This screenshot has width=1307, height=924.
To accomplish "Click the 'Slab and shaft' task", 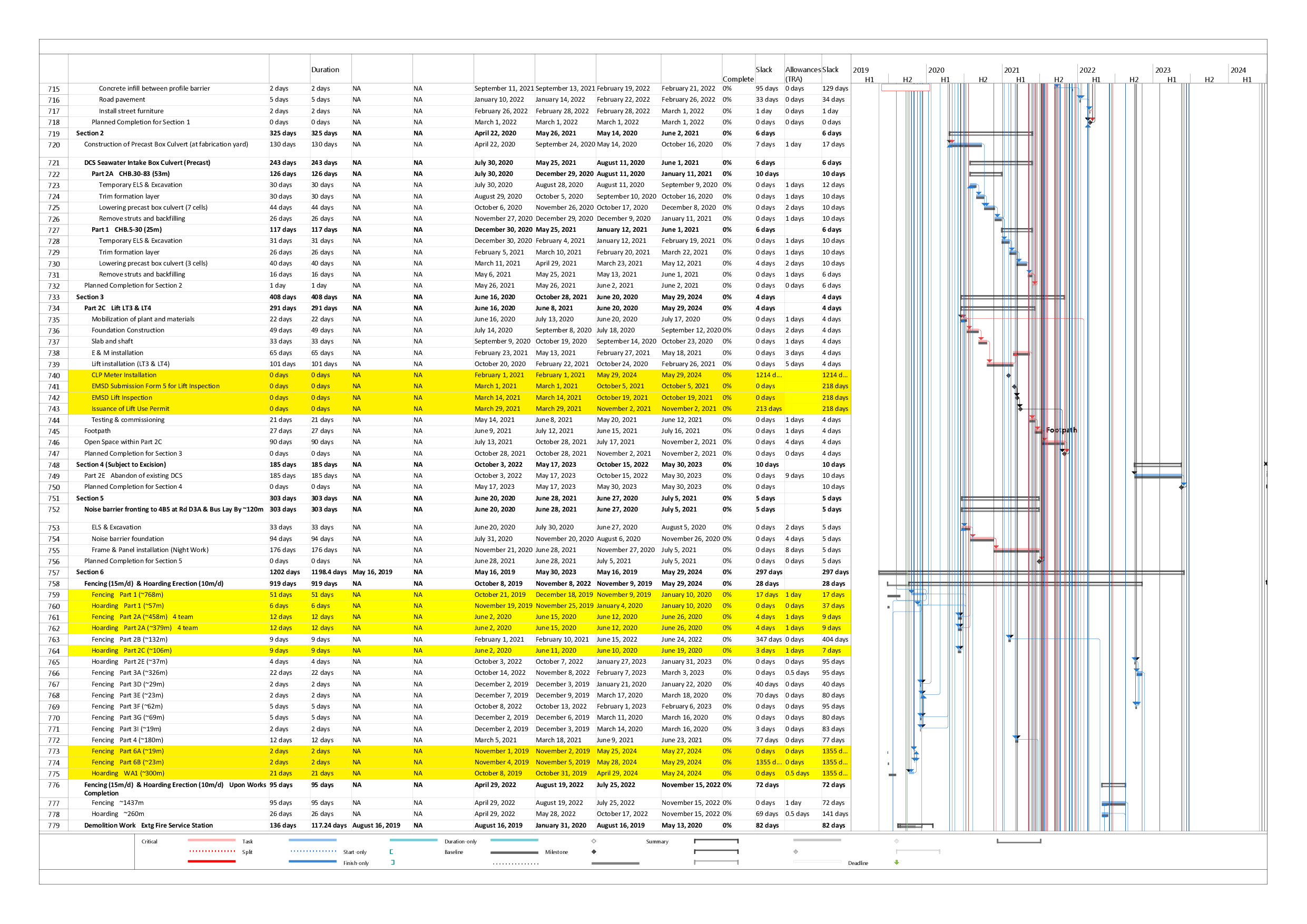I will tap(112, 341).
